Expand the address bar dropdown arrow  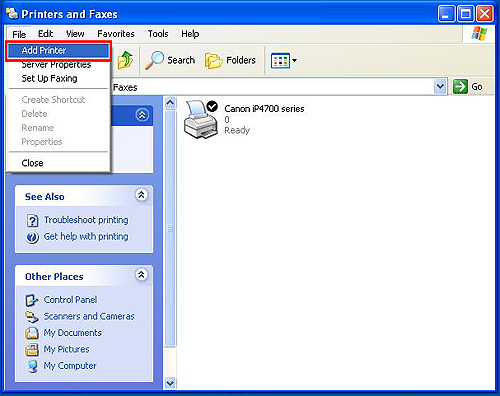pyautogui.click(x=440, y=87)
